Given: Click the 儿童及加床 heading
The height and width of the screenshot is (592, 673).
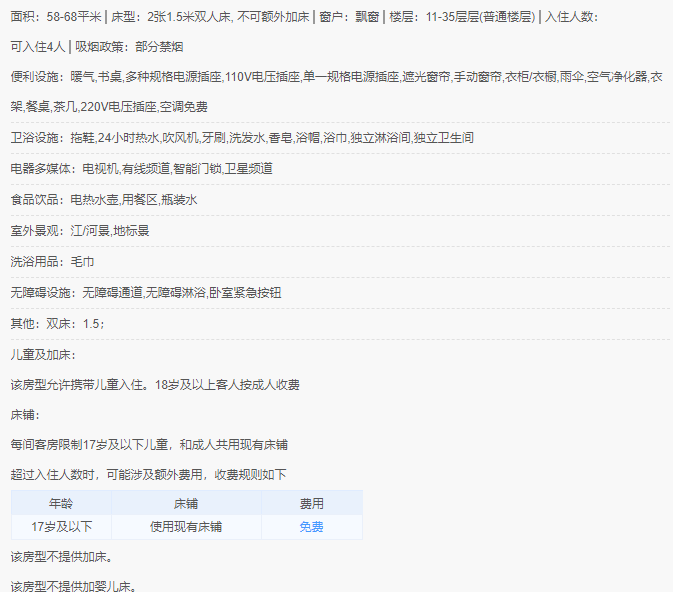Looking at the screenshot, I should pos(43,355).
